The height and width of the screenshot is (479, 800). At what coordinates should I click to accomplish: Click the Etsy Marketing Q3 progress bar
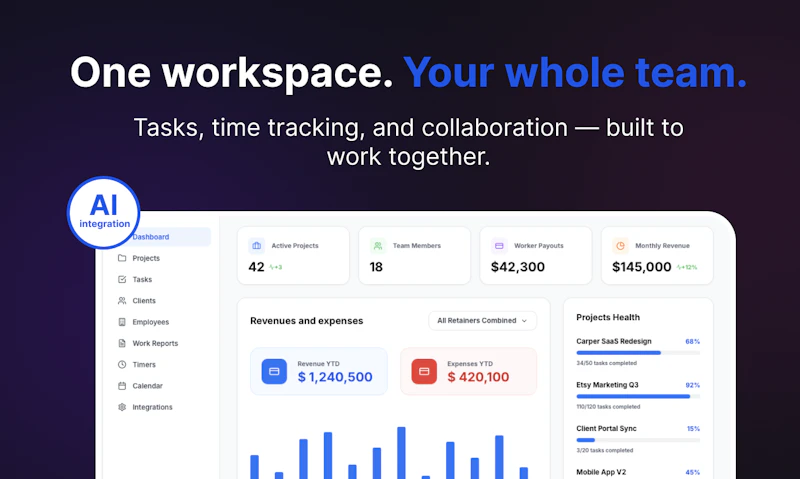[638, 396]
